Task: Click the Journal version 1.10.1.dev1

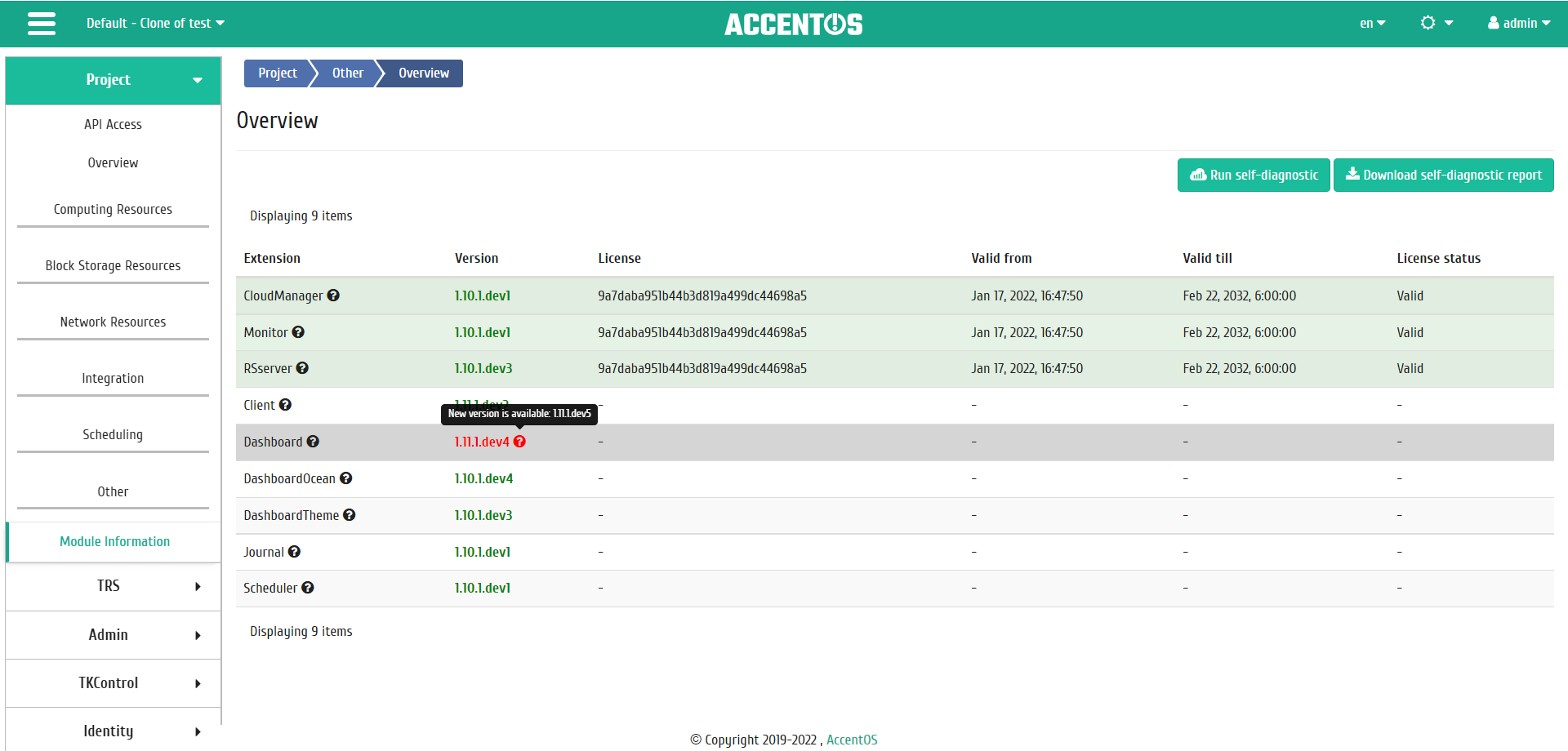Action: (483, 552)
